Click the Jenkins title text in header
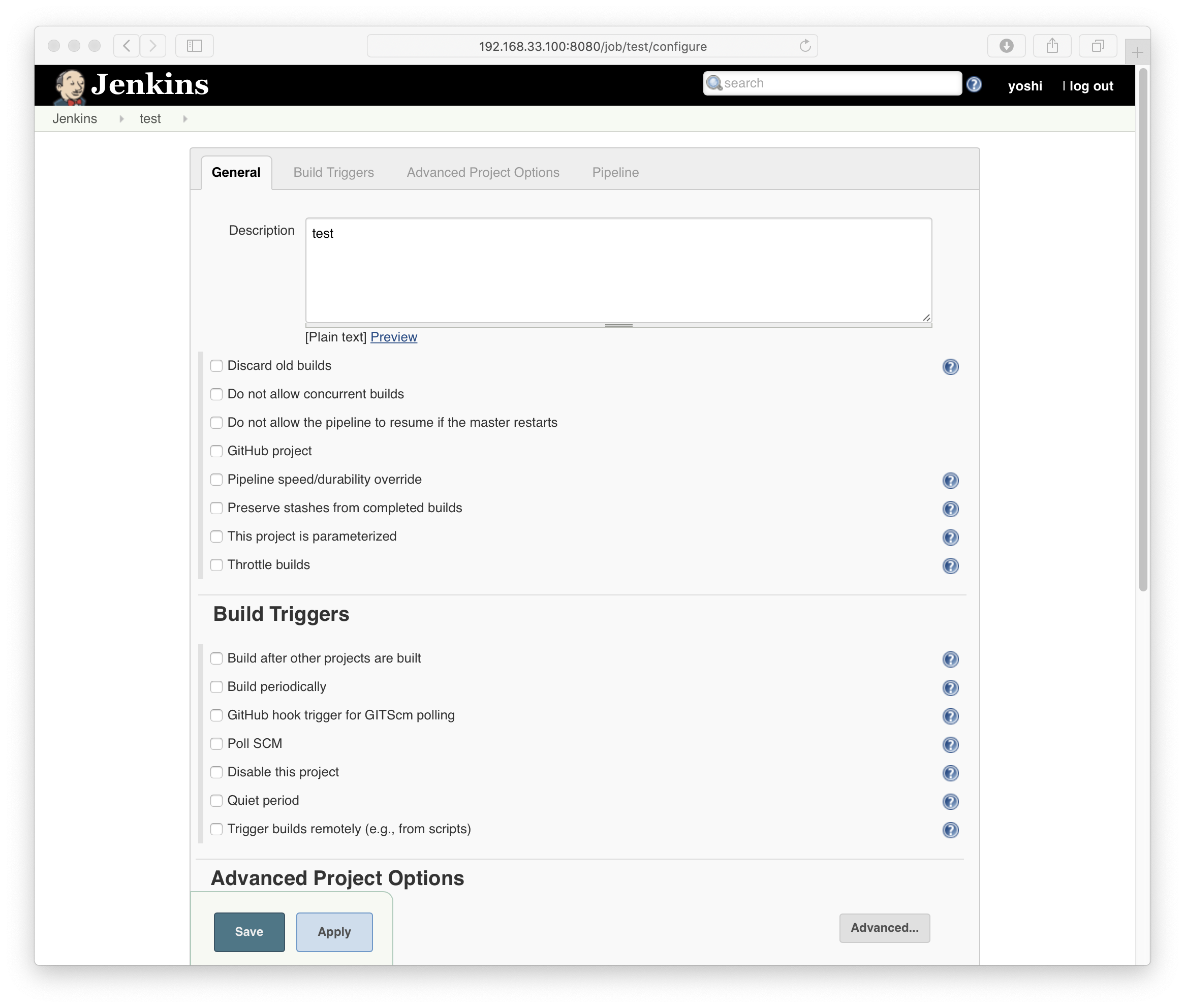The height and width of the screenshot is (1008, 1185). pyautogui.click(x=150, y=84)
